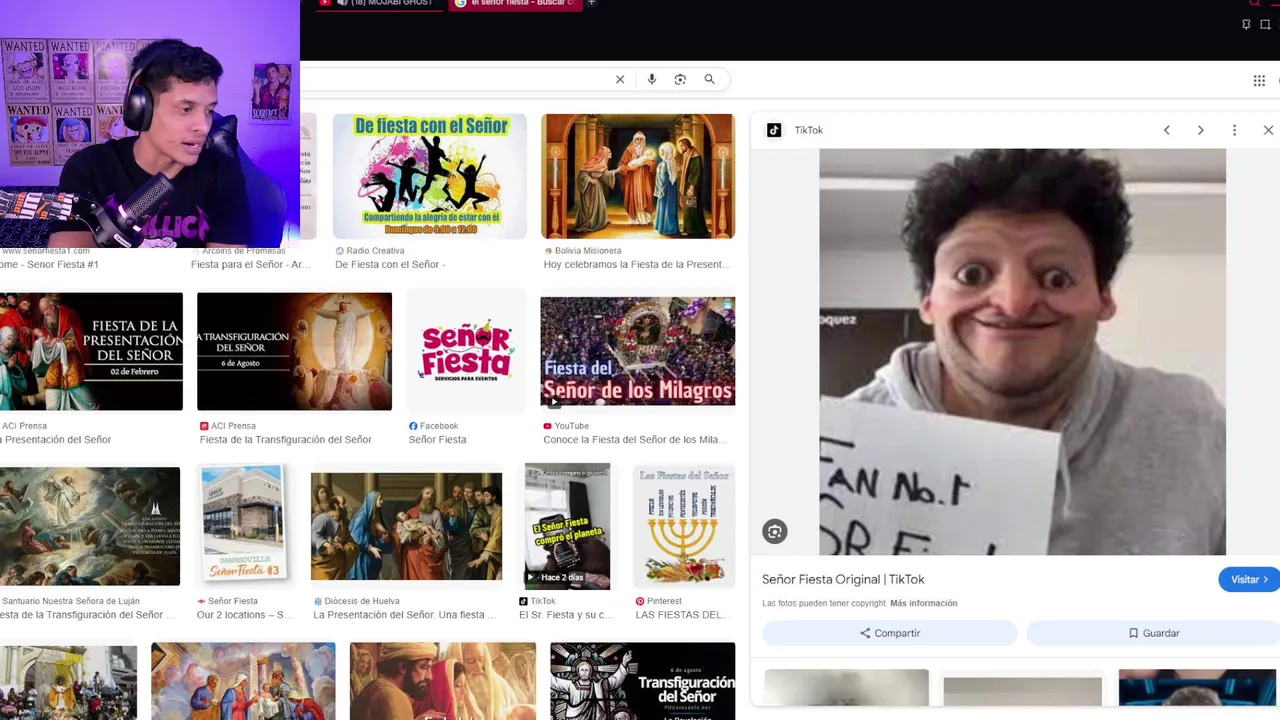Open 'Fiesta de la Presentación del Señor' thumbnail

91,351
